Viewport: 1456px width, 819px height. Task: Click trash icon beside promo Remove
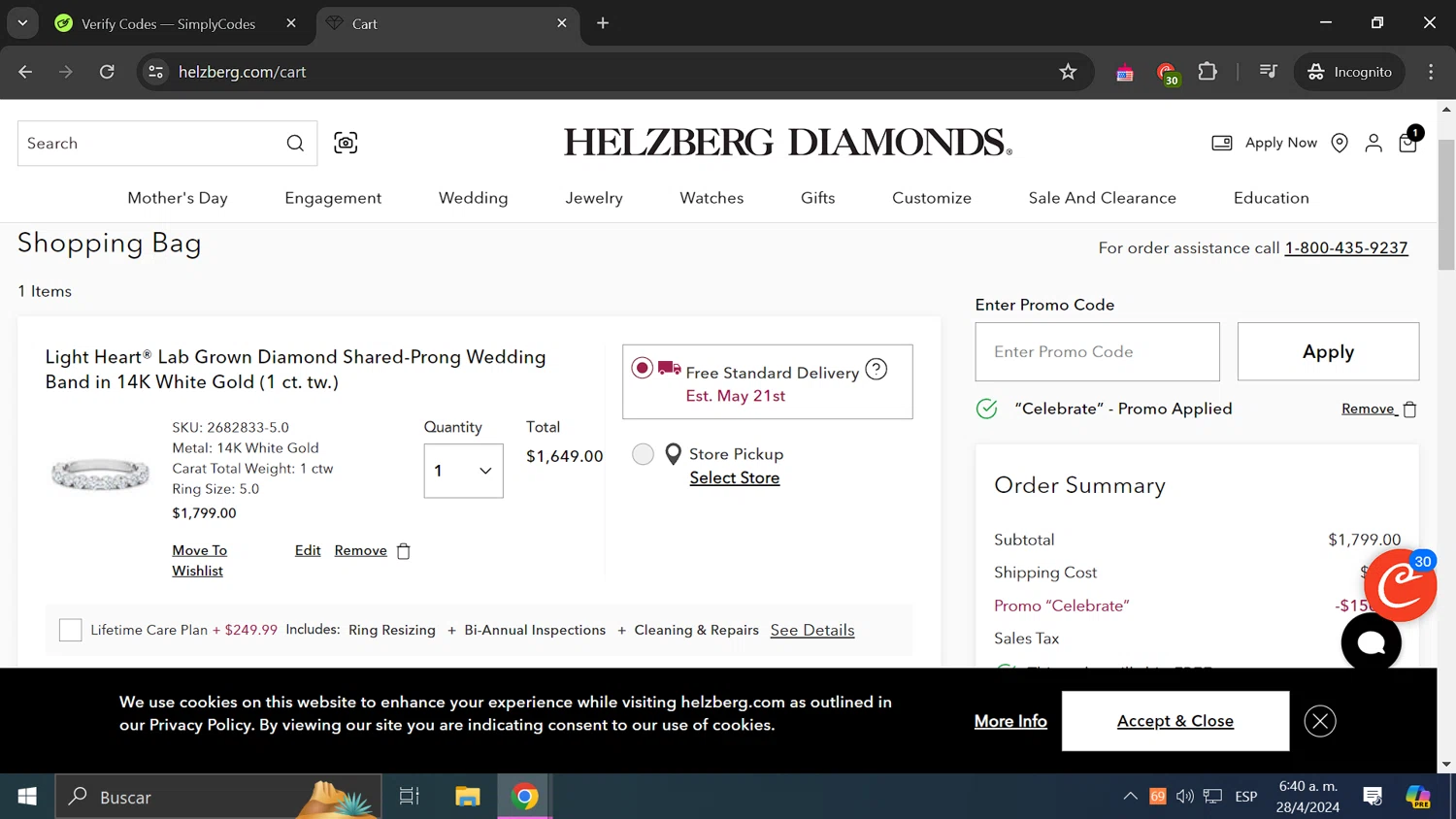[1409, 409]
